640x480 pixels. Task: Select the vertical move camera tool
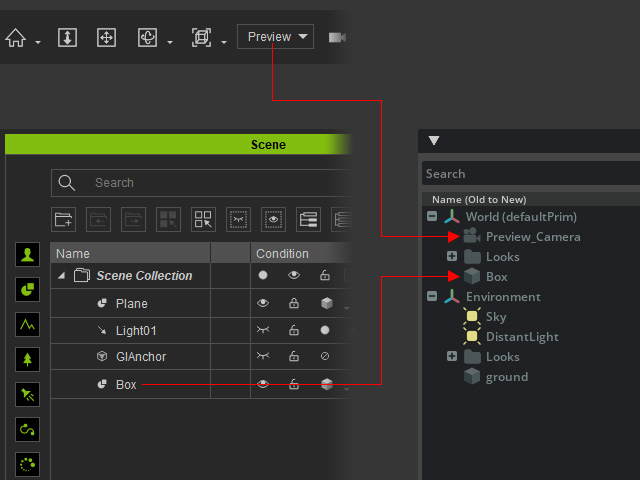coord(68,38)
